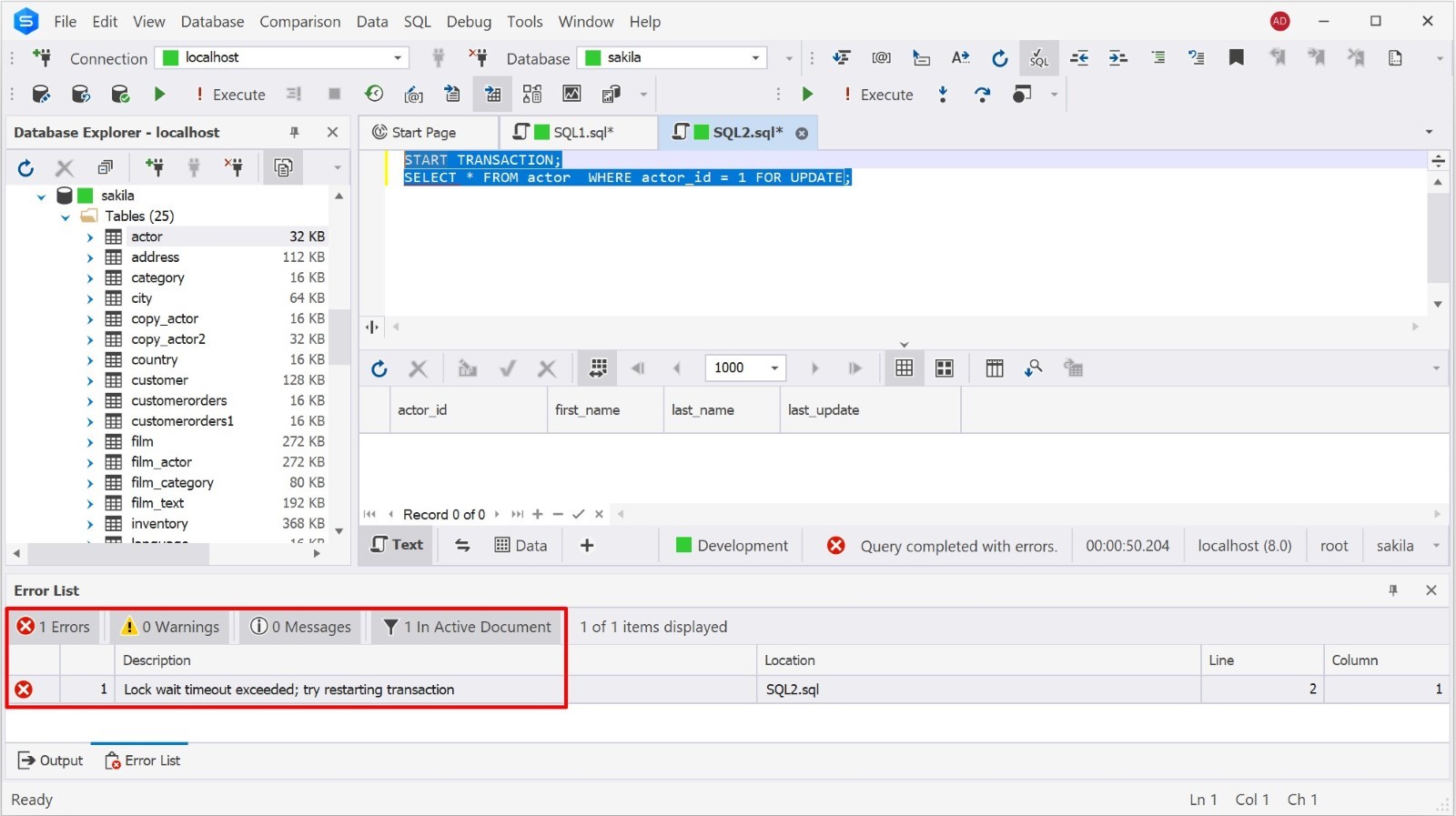The height and width of the screenshot is (816, 1456).
Task: Select grid view icon in results toolbar
Action: coord(904,368)
